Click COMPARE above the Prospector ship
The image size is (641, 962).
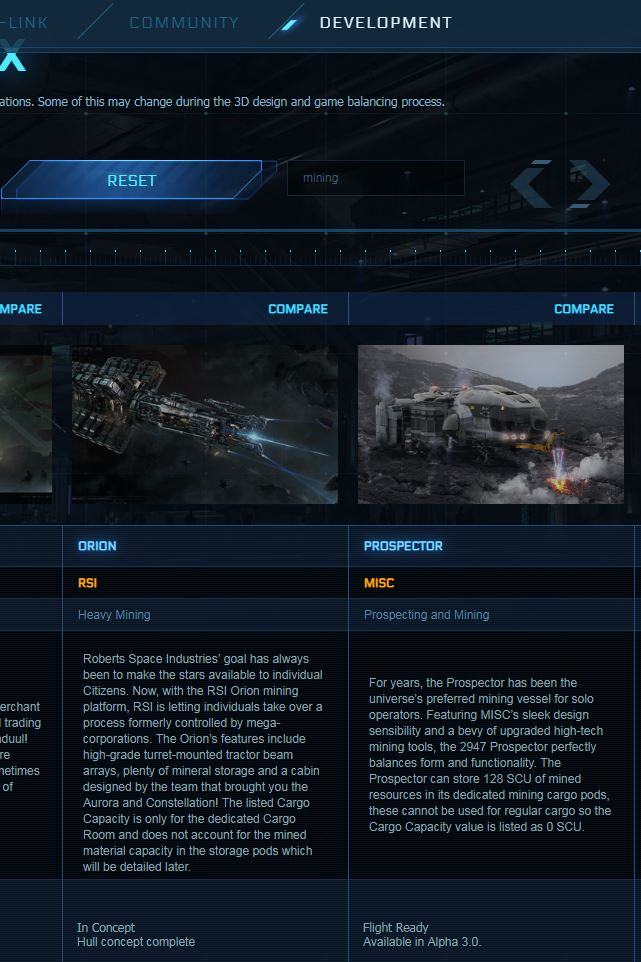pos(583,309)
